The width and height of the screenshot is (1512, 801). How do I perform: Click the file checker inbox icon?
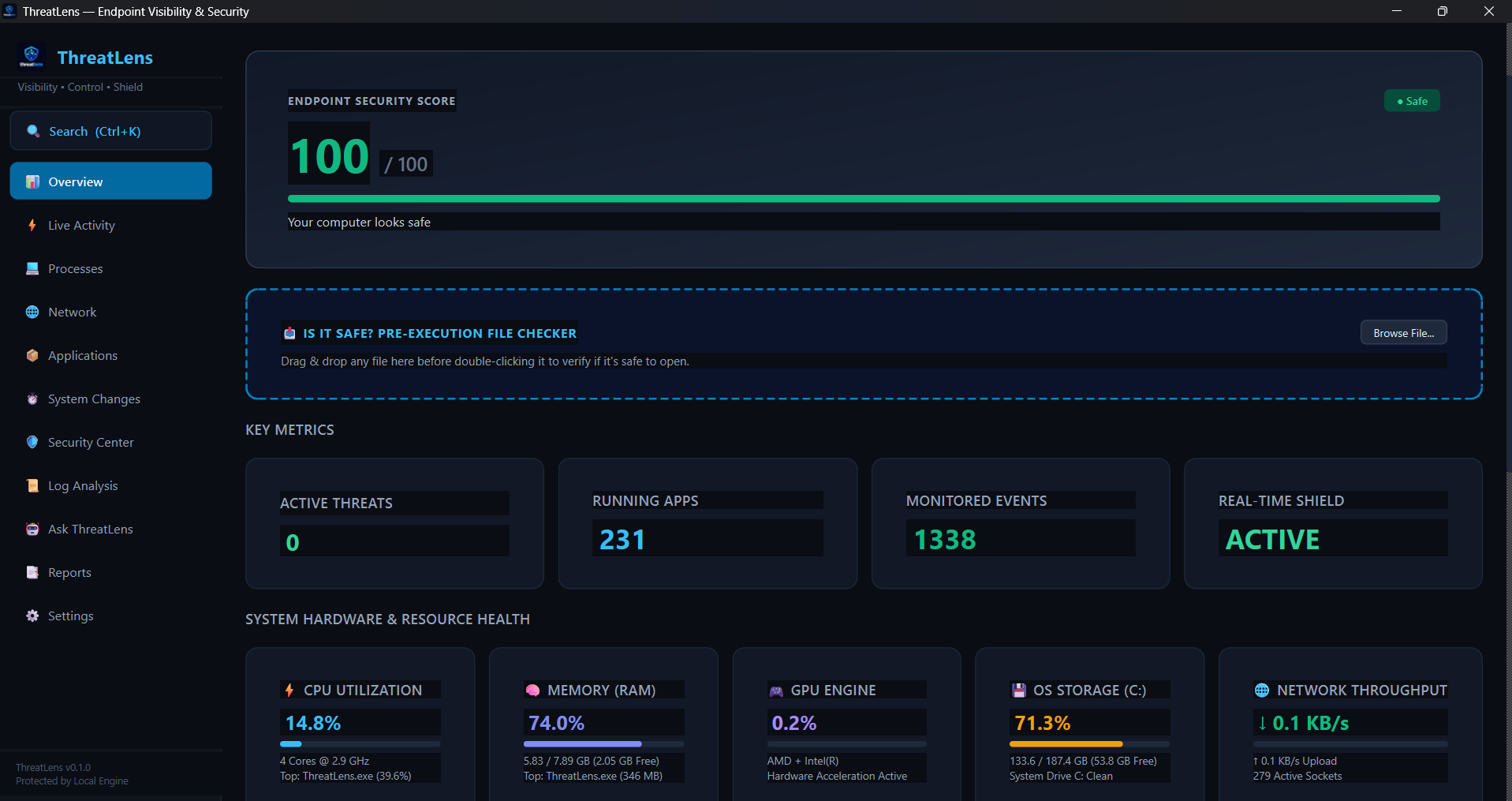[289, 333]
